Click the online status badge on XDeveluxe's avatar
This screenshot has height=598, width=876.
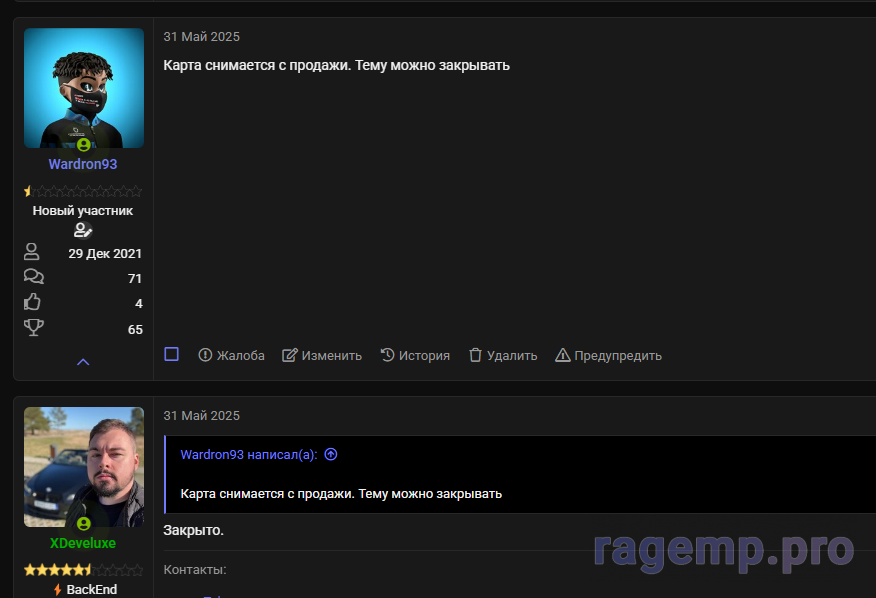pyautogui.click(x=84, y=524)
